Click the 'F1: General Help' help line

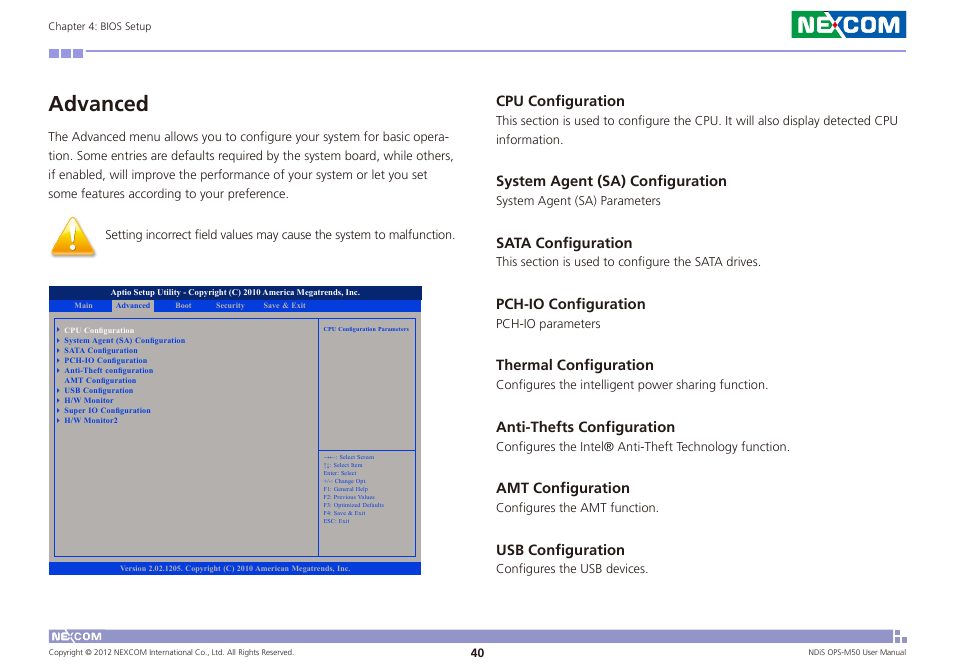pos(346,489)
